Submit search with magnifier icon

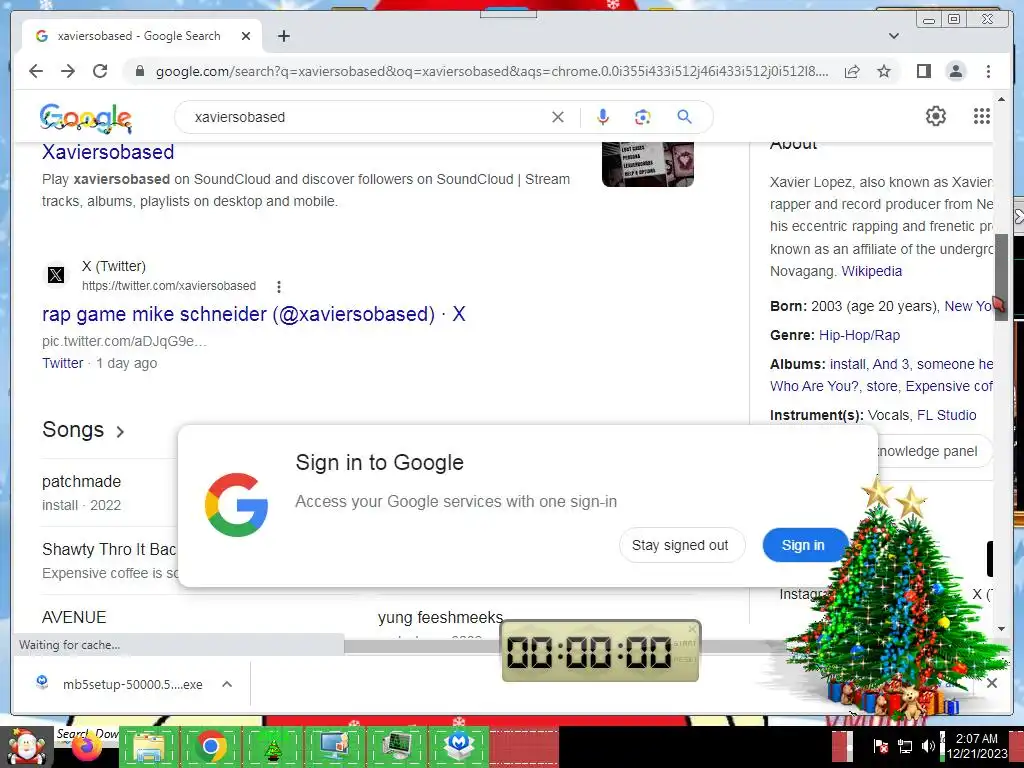tap(684, 117)
